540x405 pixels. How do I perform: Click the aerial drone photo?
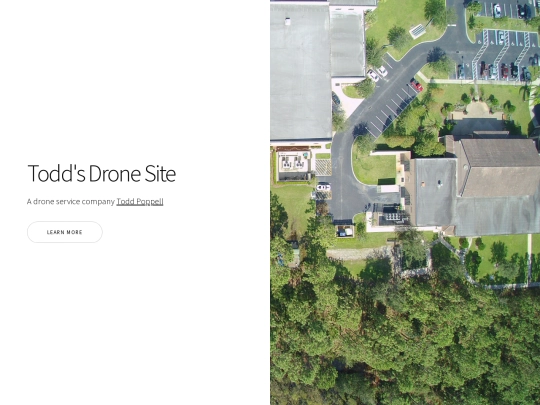click(x=405, y=202)
